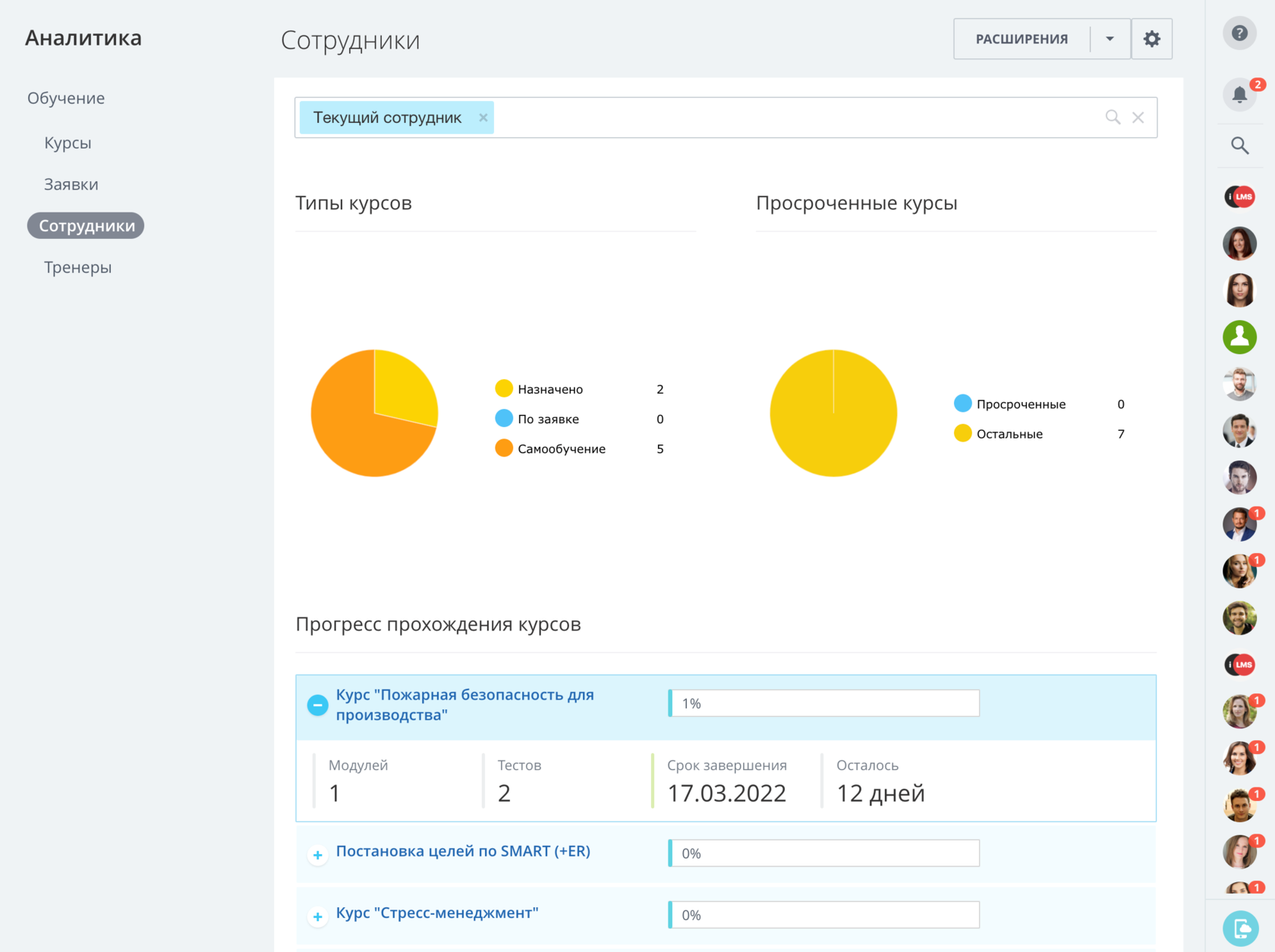Expand Постановка целей по SMART details
Viewport: 1275px width, 952px height.
coord(317,855)
